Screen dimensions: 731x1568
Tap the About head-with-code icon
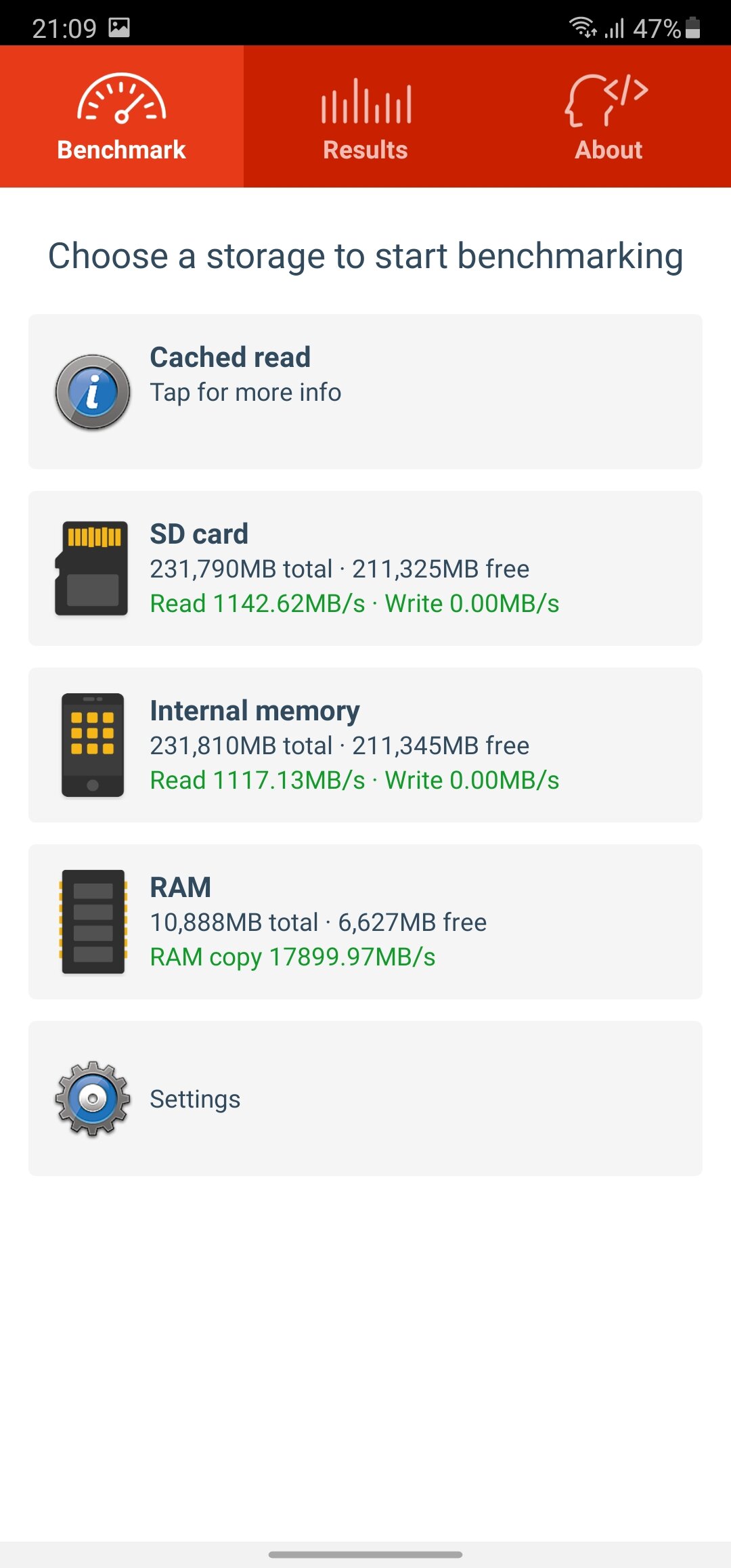(607, 100)
